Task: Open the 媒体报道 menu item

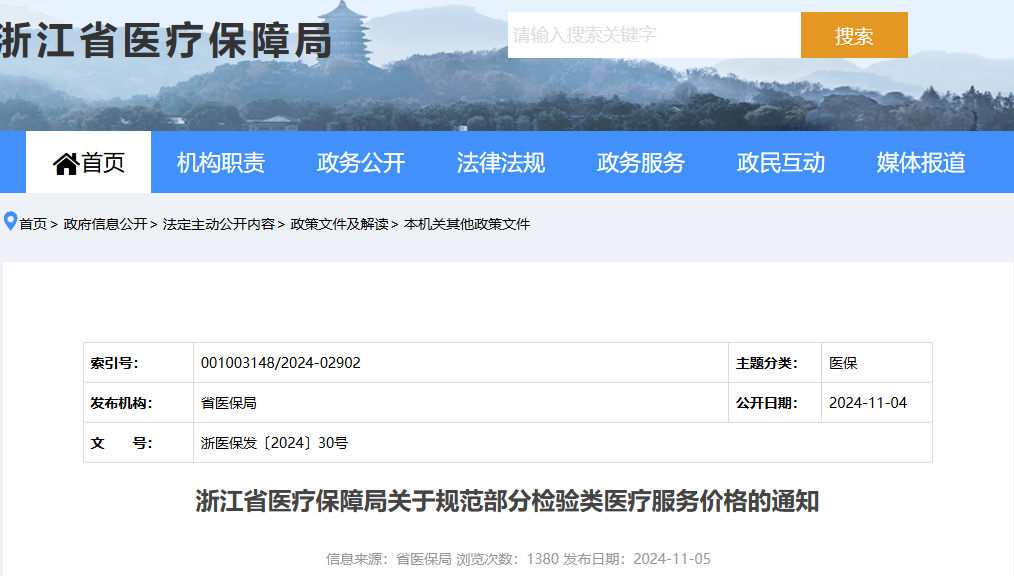Action: (921, 162)
